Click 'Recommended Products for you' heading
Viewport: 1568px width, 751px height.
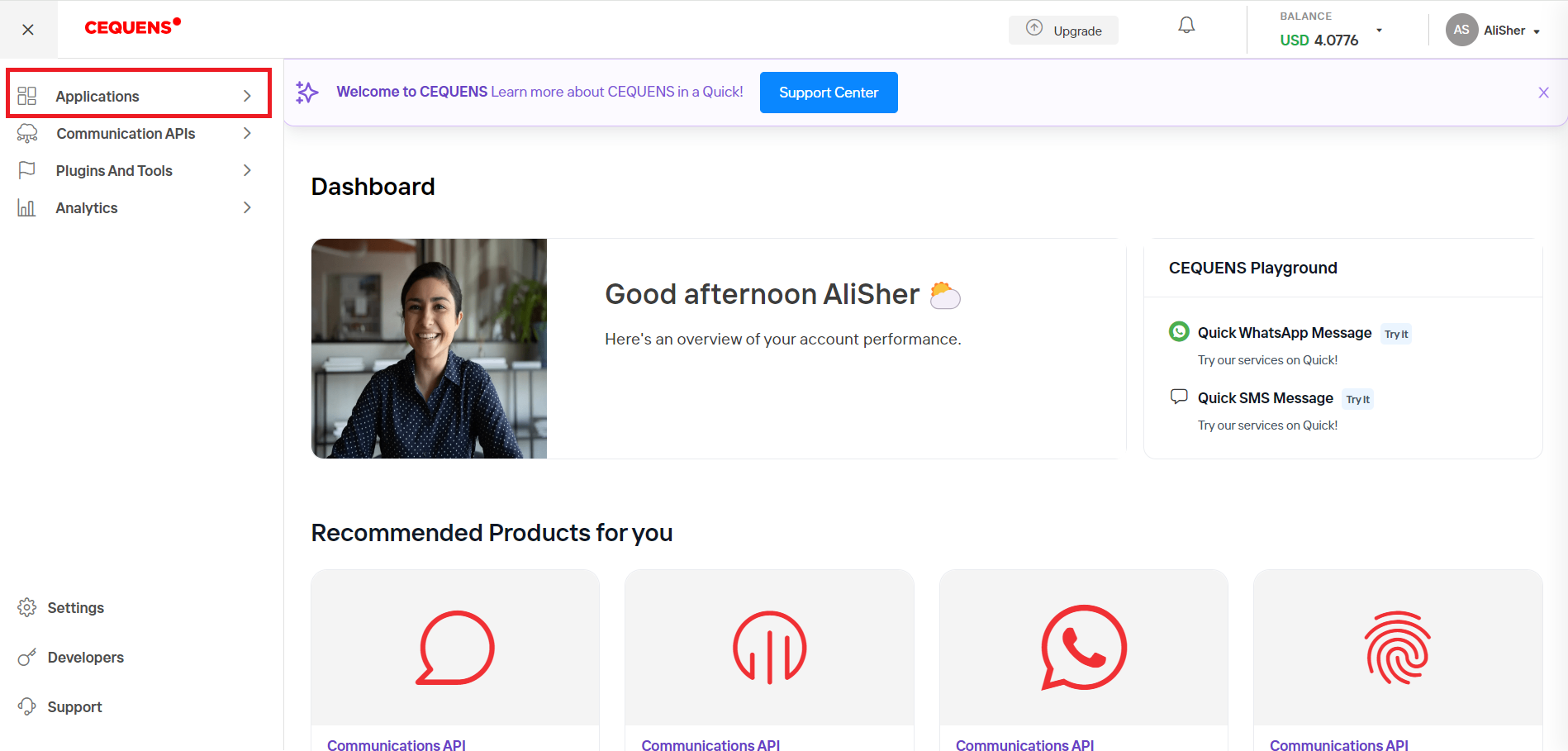[x=492, y=533]
